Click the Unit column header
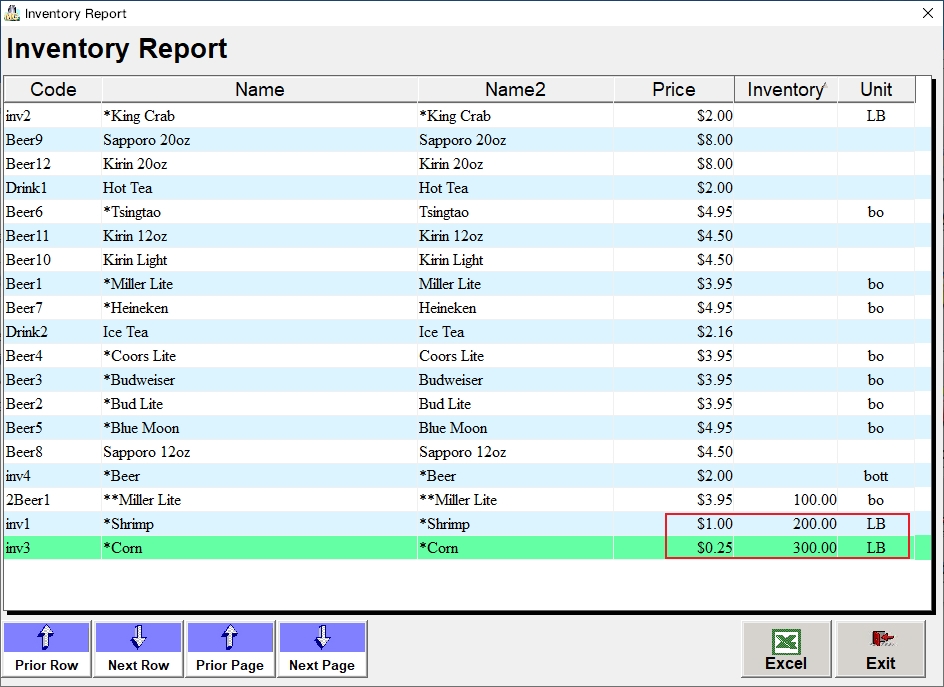 point(876,90)
